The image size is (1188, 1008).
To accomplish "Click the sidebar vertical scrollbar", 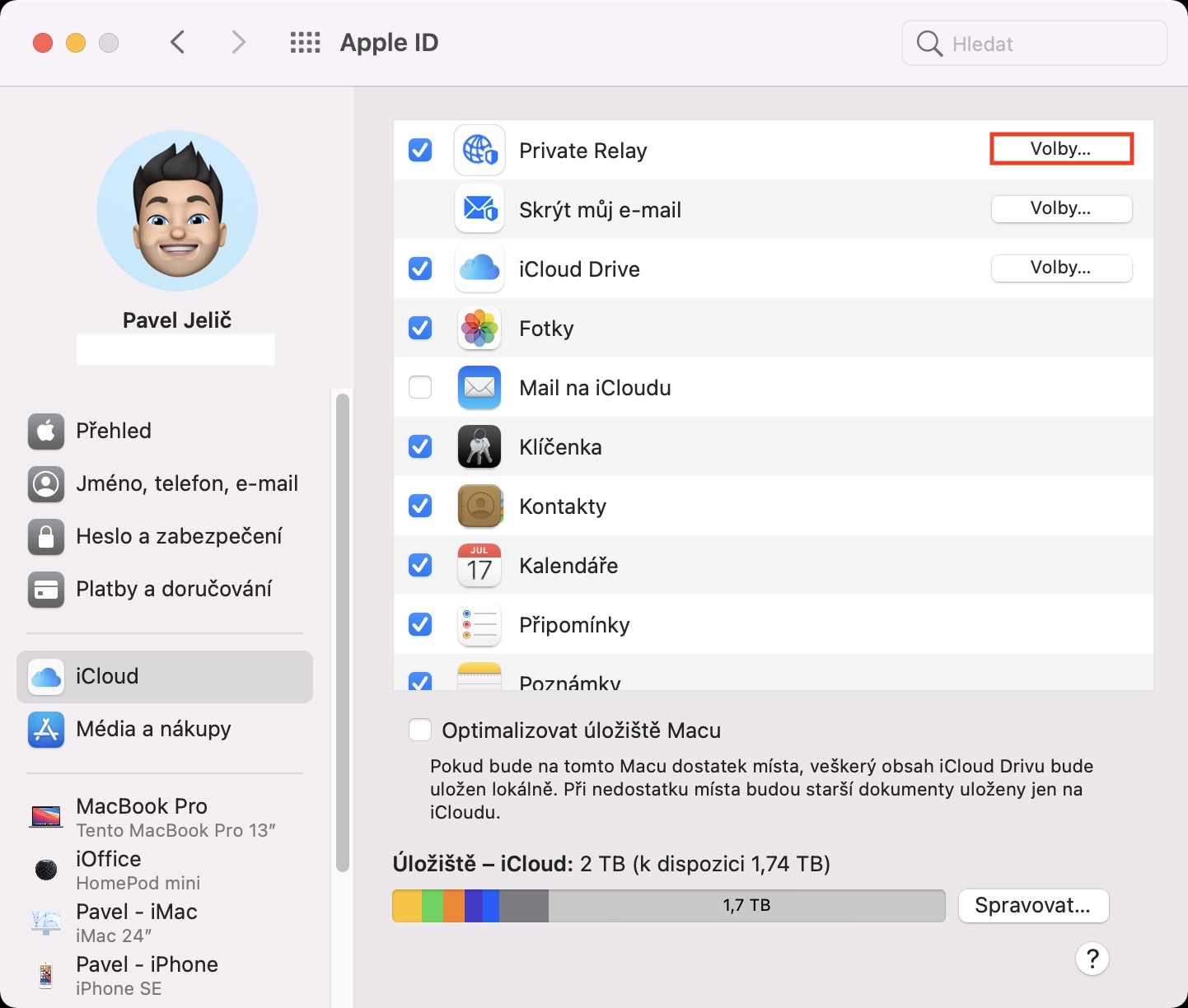I will click(343, 632).
